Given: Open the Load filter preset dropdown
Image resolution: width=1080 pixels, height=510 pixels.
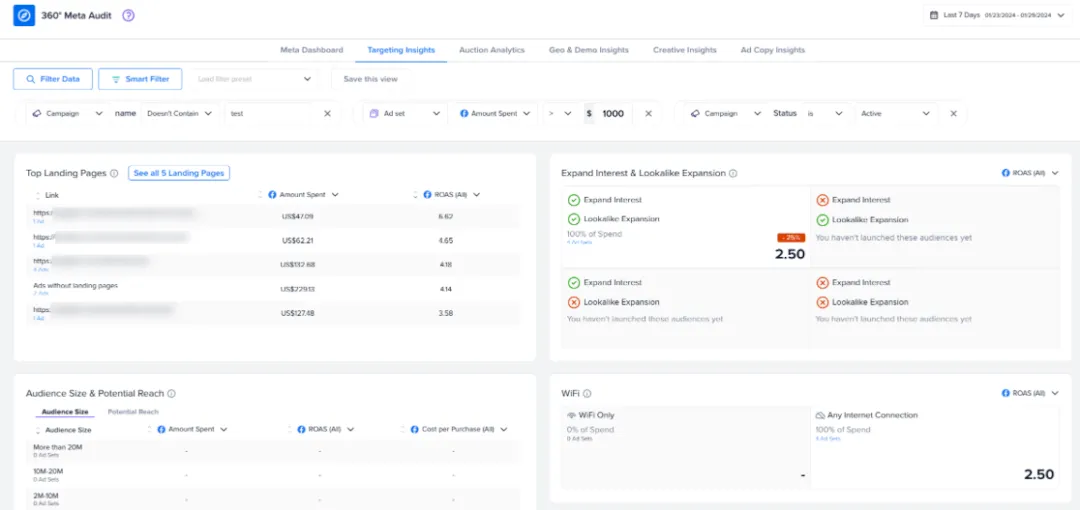Looking at the screenshot, I should click(254, 79).
